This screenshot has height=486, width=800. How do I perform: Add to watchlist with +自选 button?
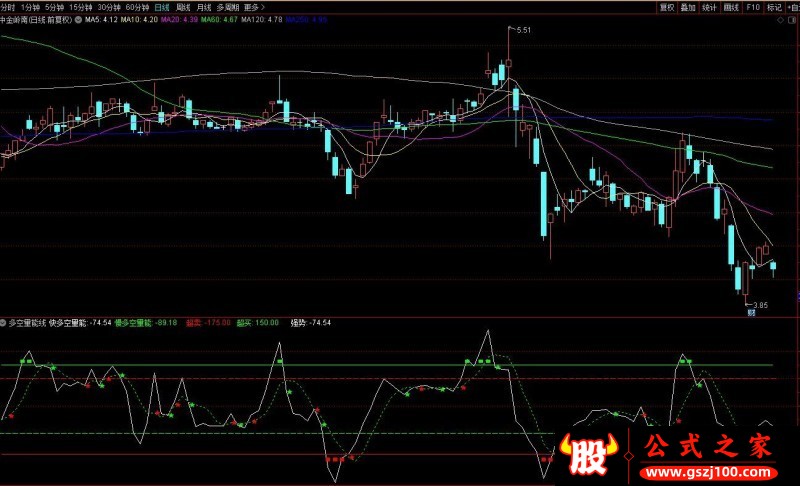[x=790, y=6]
